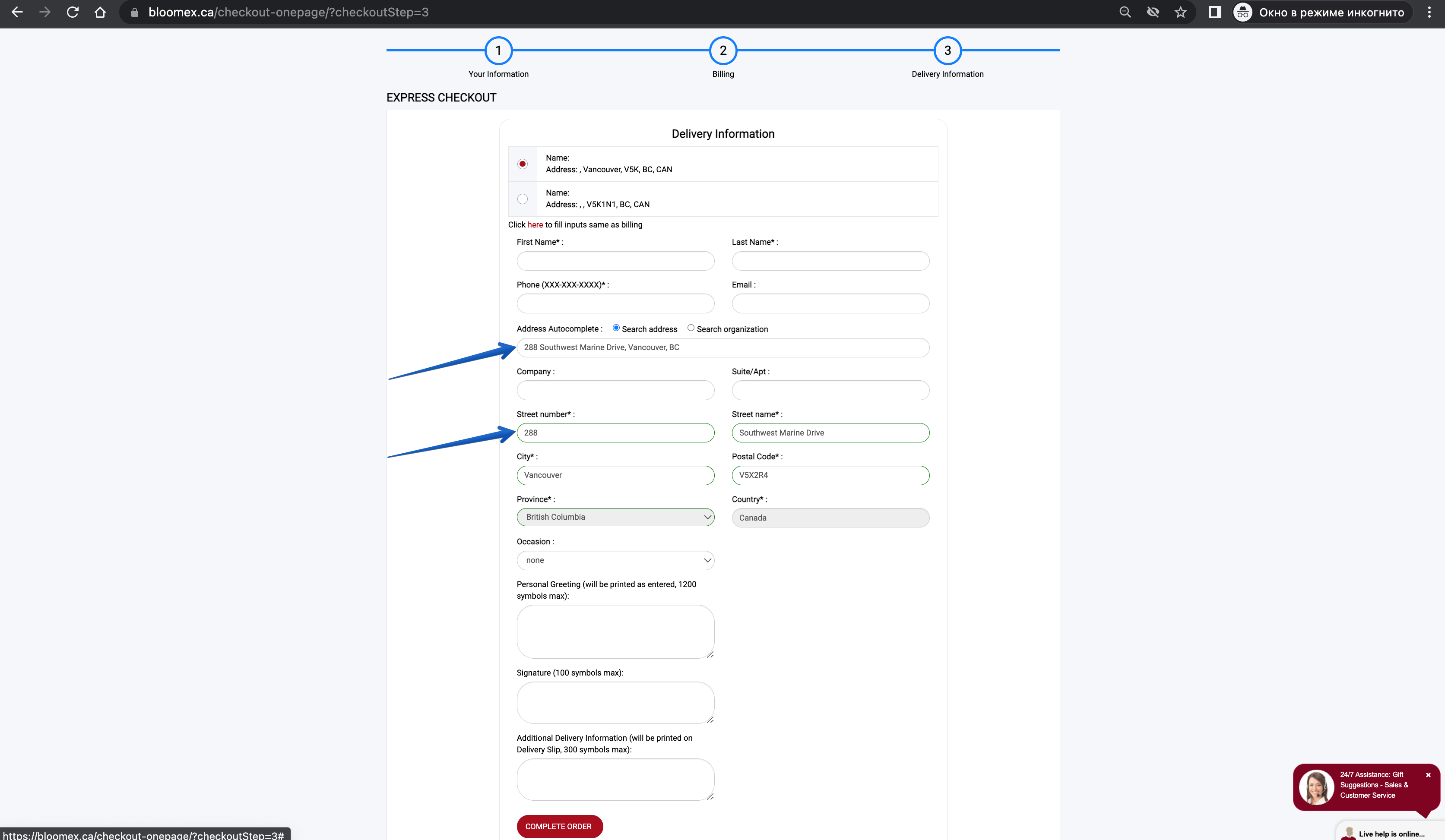
Task: Click the EXPRESS CHECKOUT heading
Action: (441, 98)
